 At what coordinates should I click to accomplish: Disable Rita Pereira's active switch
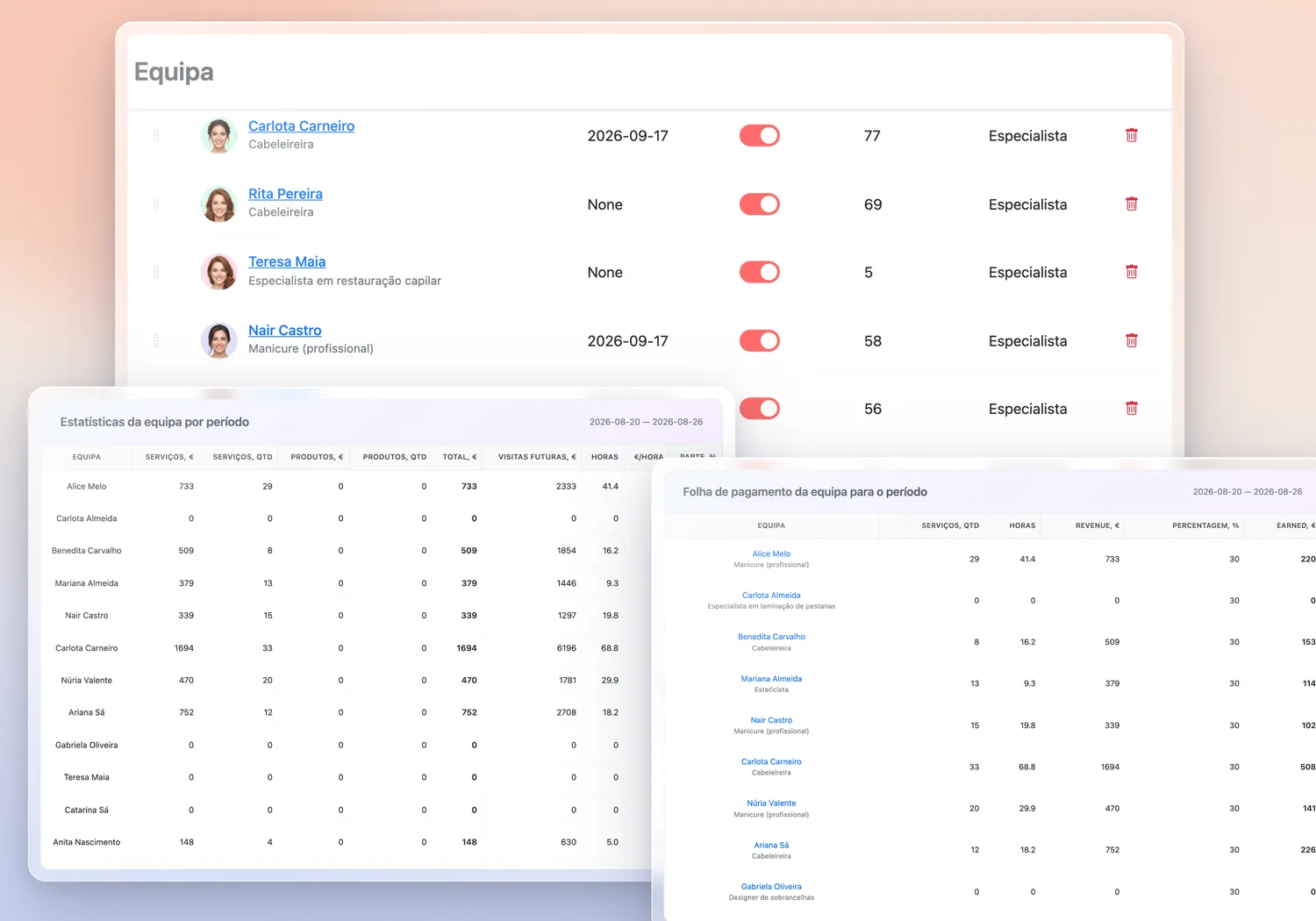point(760,204)
